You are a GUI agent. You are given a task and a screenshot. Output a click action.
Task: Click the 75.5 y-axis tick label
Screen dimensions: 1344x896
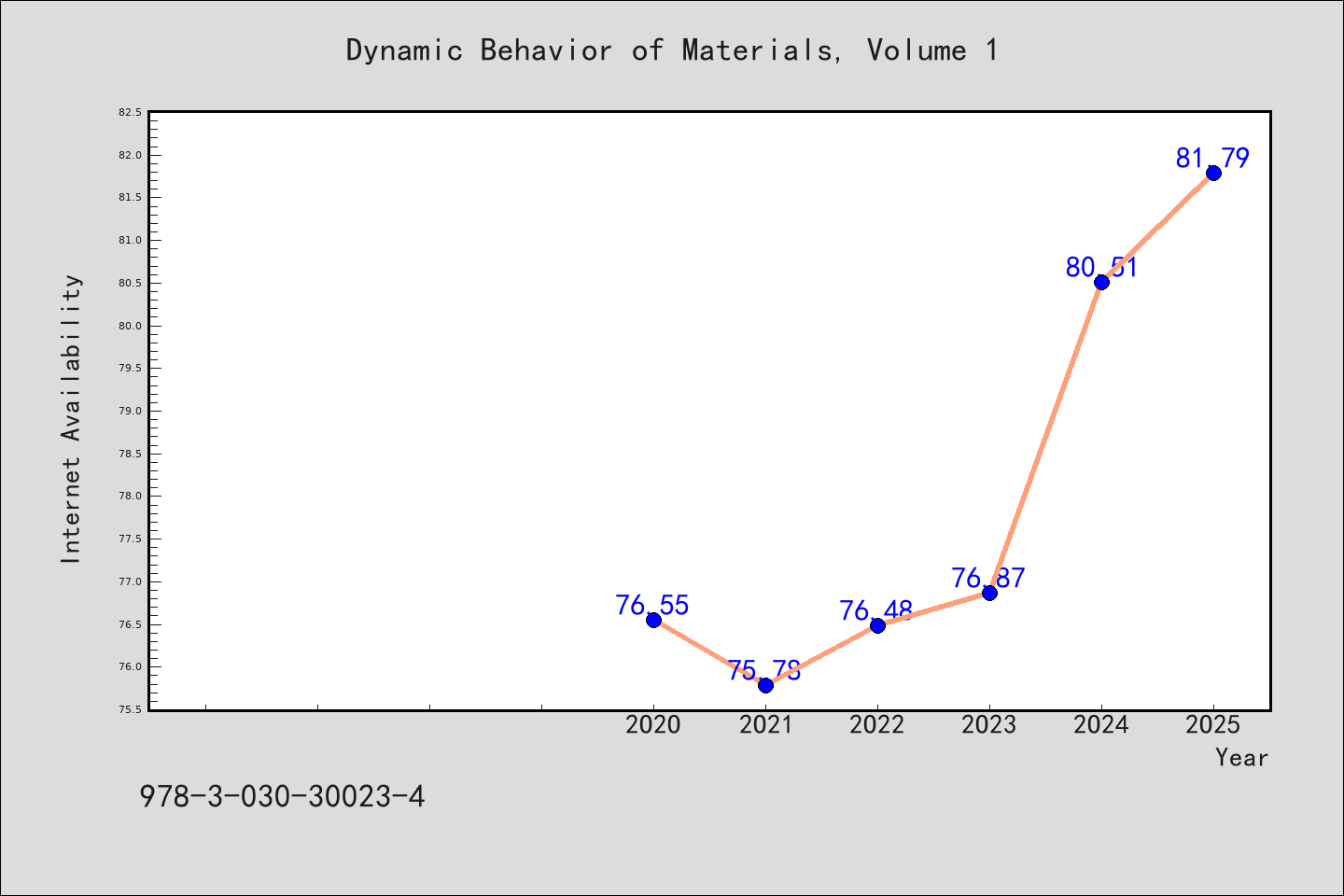(x=131, y=709)
